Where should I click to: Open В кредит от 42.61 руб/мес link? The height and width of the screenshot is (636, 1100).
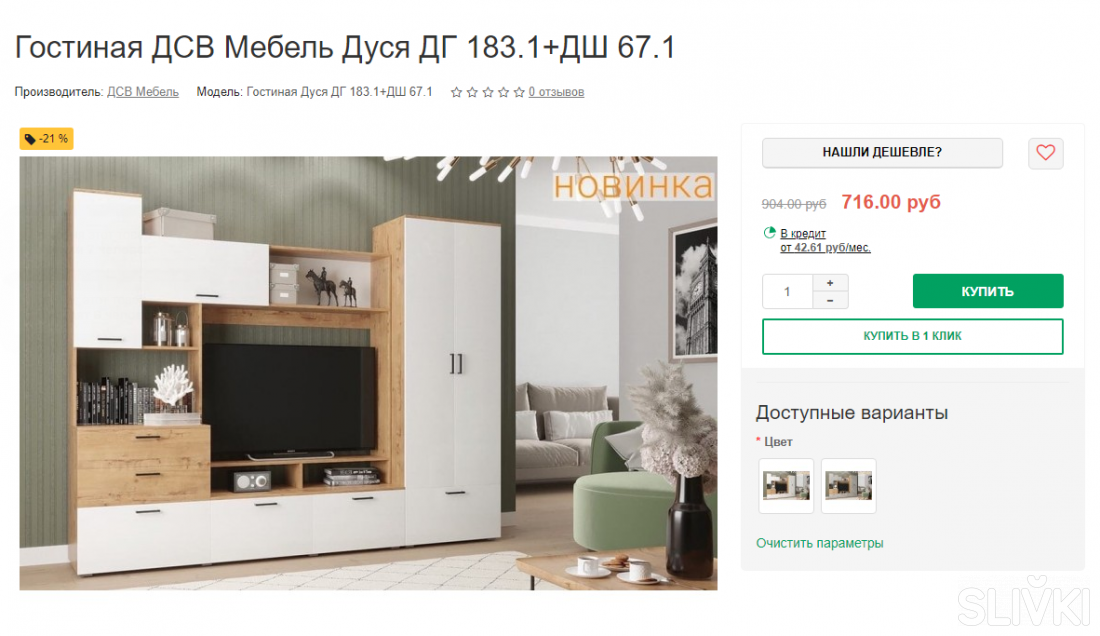(825, 241)
